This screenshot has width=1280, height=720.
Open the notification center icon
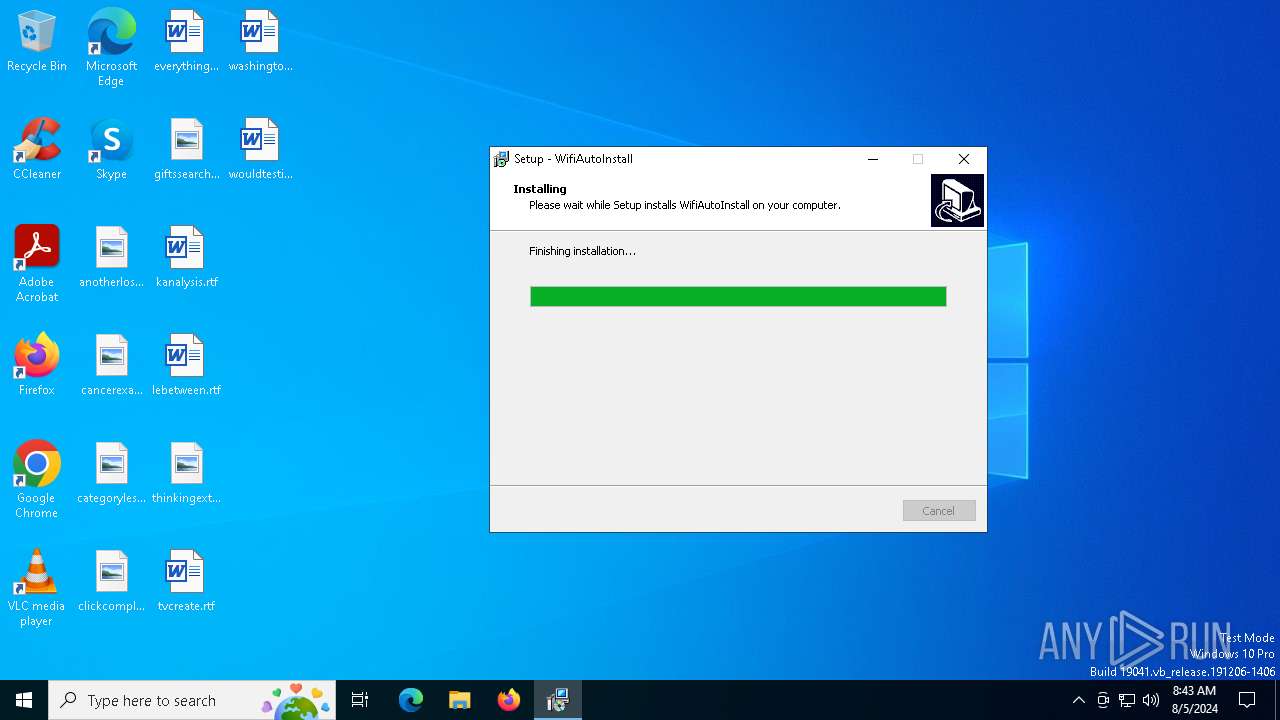pyautogui.click(x=1247, y=700)
